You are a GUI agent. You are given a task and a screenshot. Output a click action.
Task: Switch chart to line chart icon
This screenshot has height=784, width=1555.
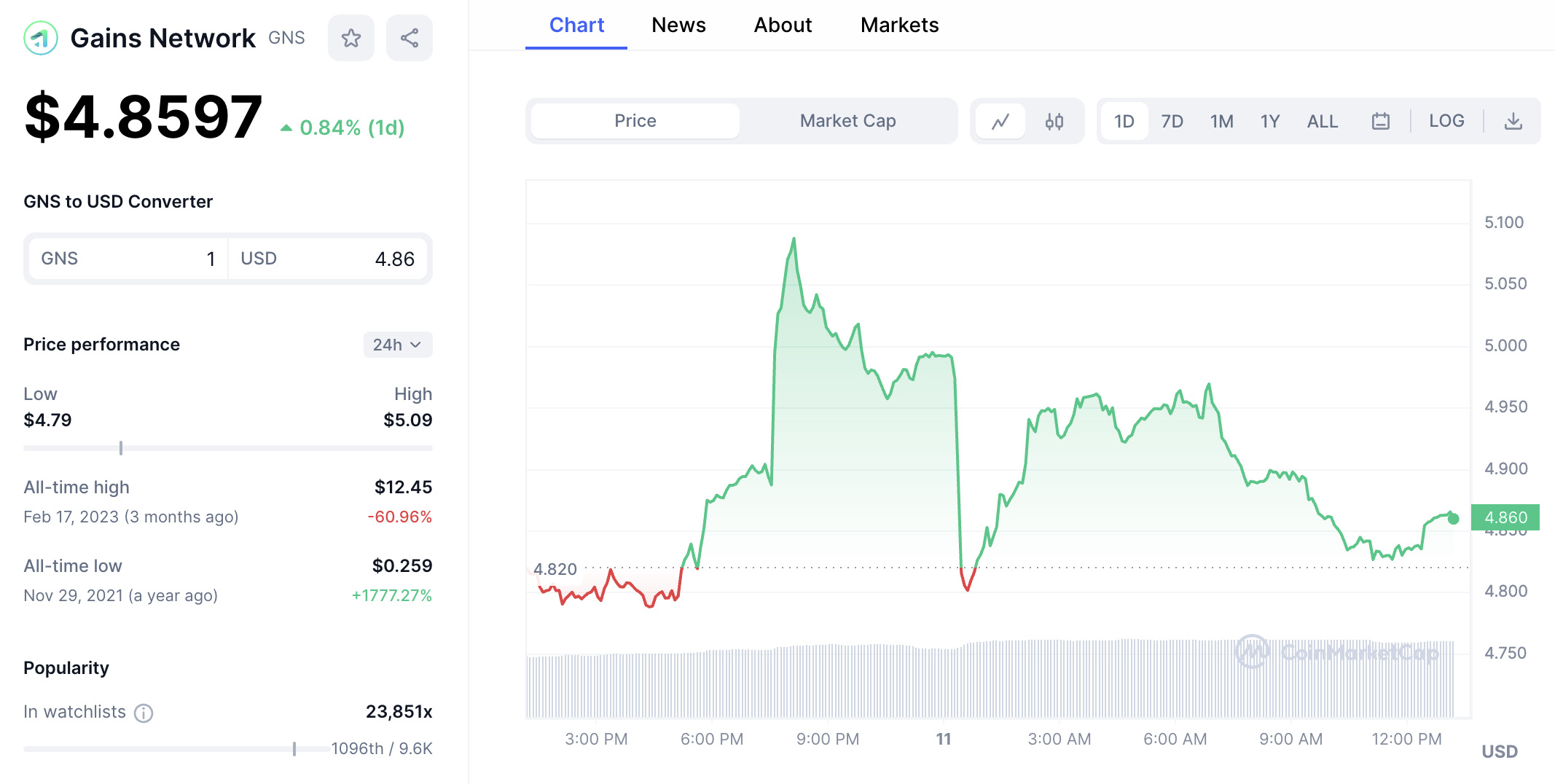[1000, 121]
